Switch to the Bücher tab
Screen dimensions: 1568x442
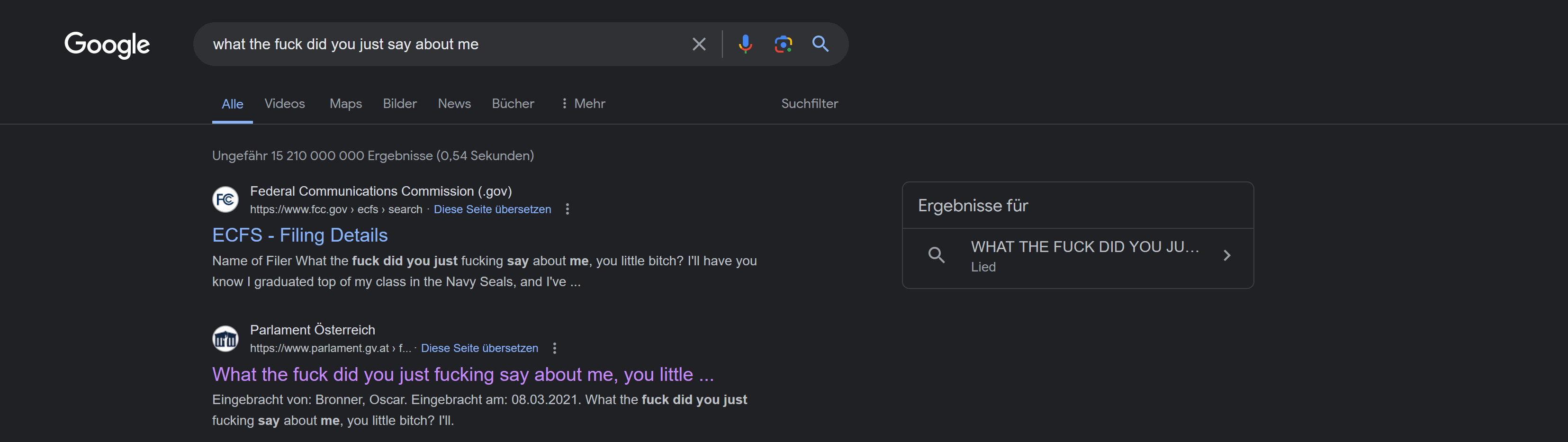click(x=513, y=103)
